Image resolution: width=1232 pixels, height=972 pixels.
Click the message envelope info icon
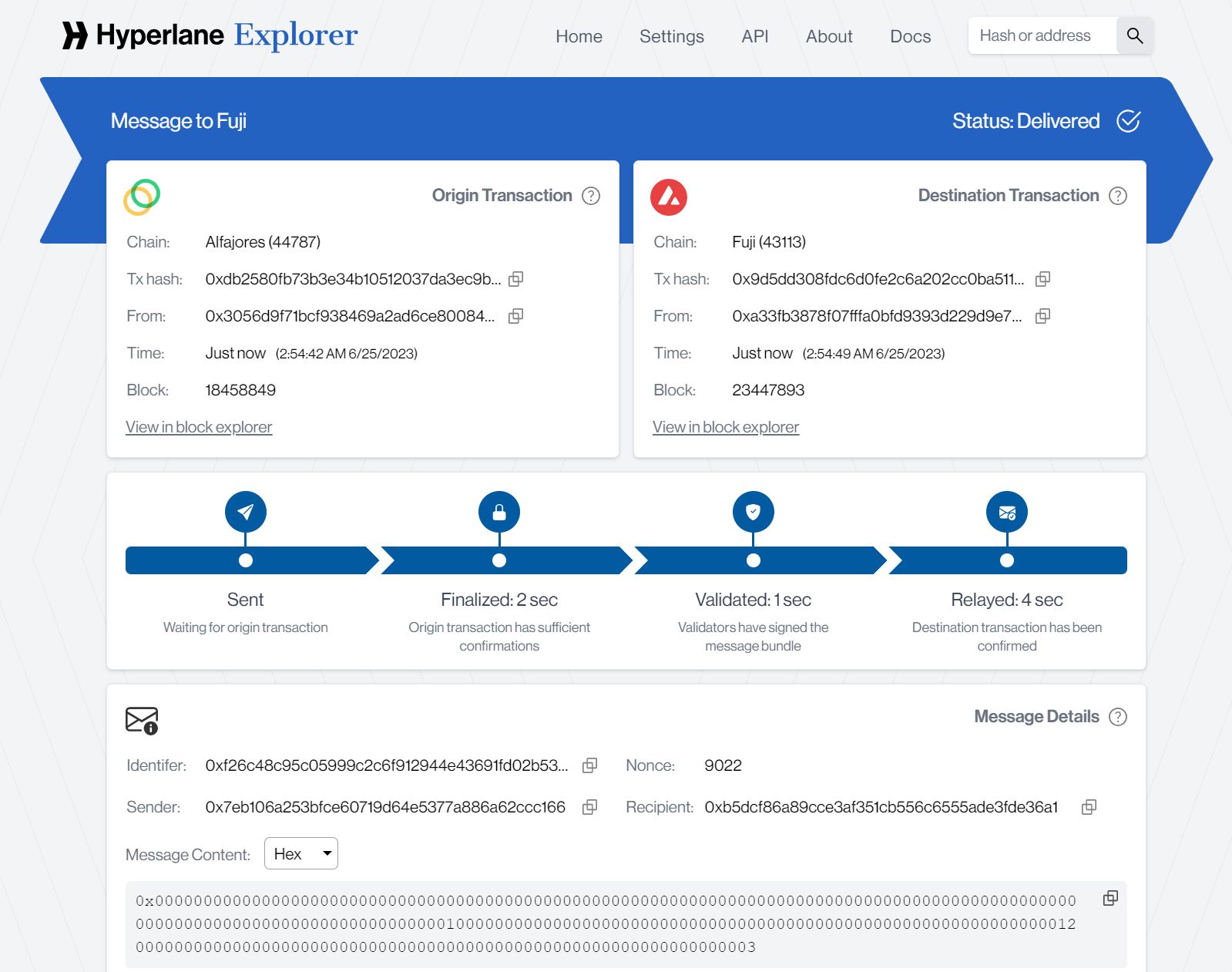(x=142, y=720)
